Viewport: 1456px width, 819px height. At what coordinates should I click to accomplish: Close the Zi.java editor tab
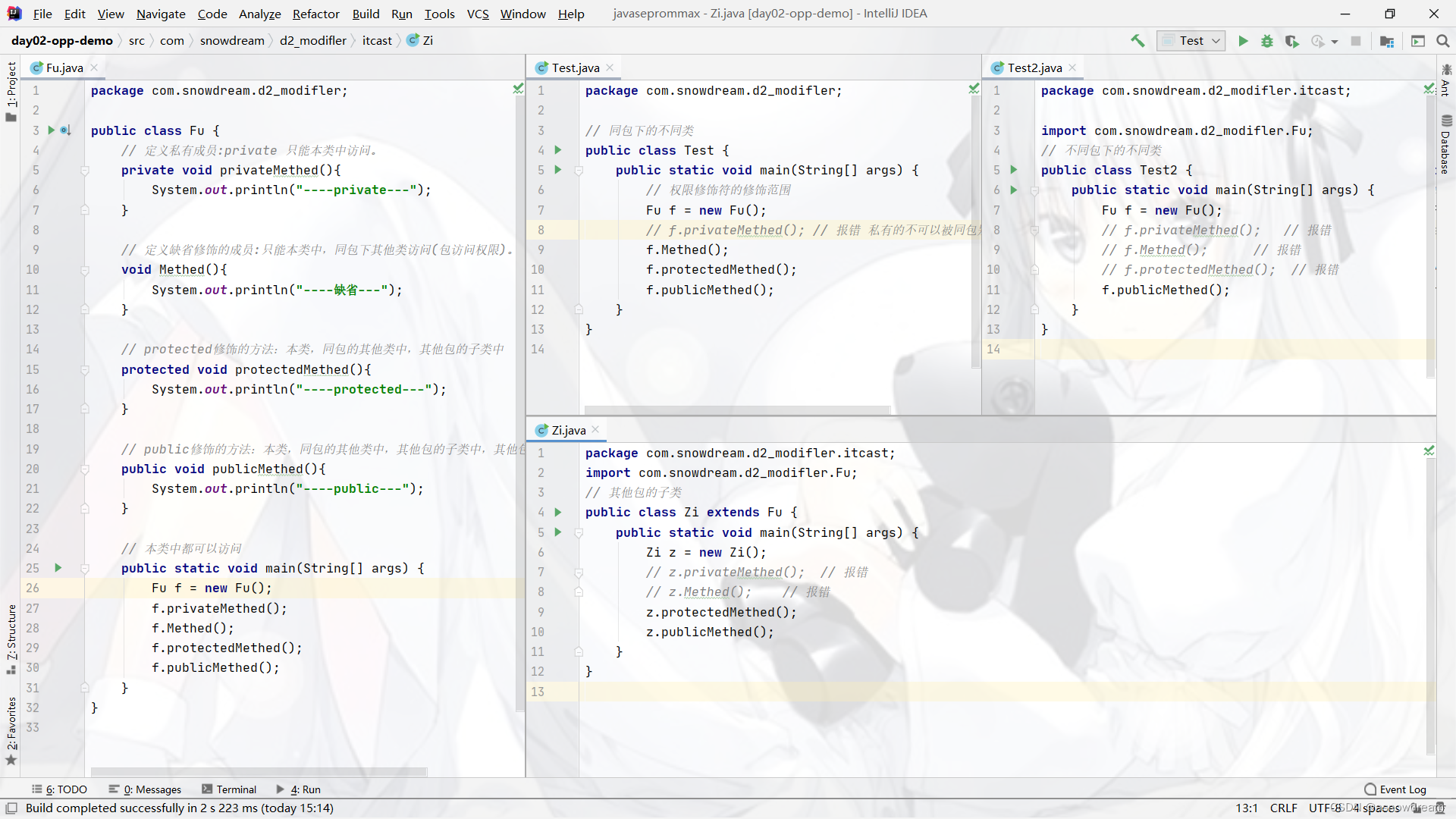pos(596,430)
